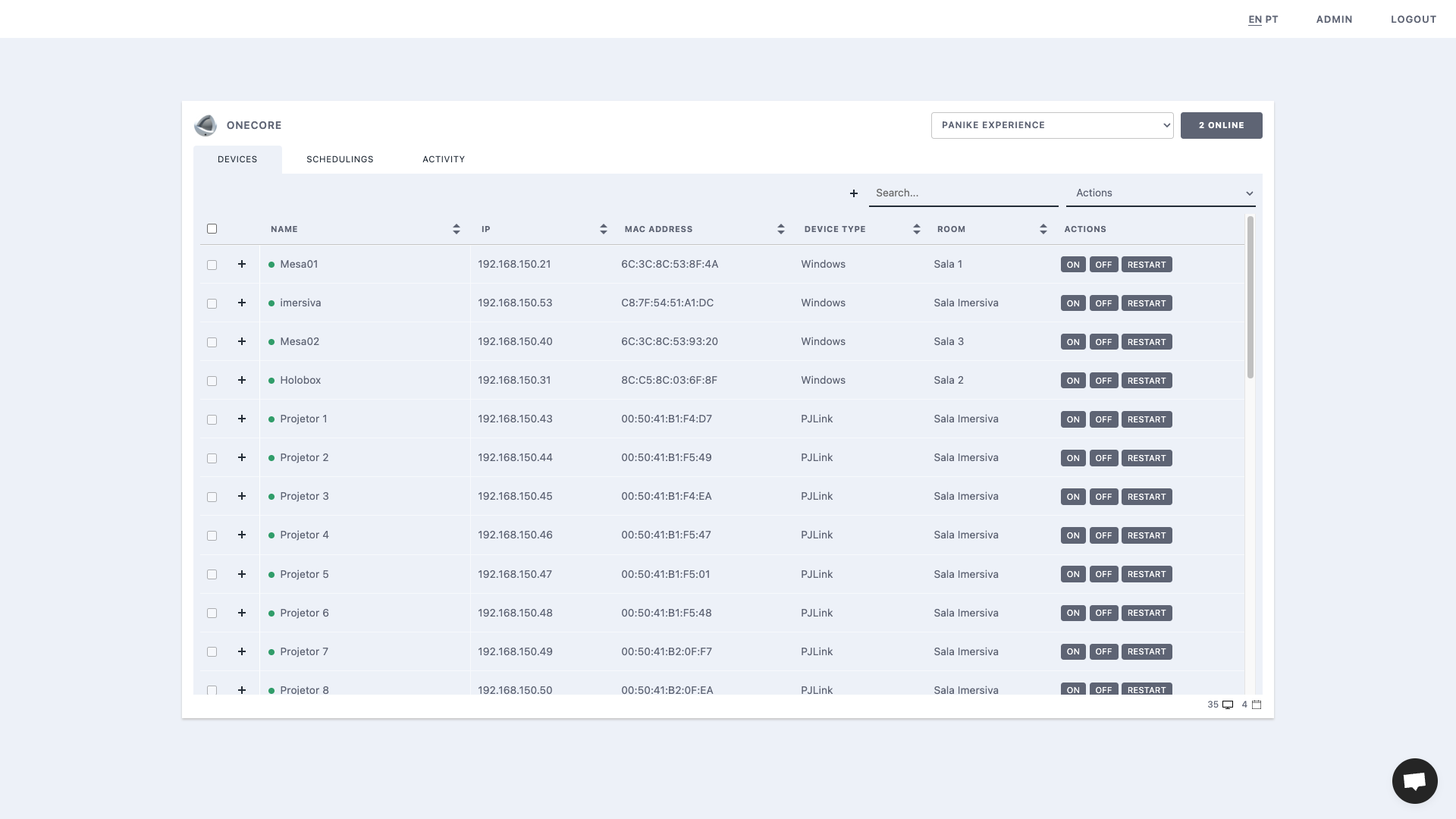The height and width of the screenshot is (819, 1456).
Task: Open the chat bubble widget
Action: coord(1414,780)
